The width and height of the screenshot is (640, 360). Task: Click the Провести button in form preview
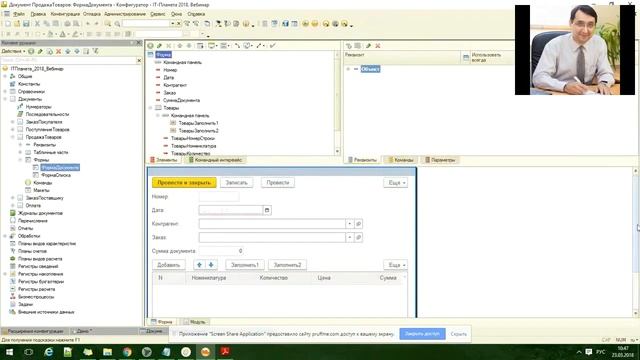click(x=278, y=182)
